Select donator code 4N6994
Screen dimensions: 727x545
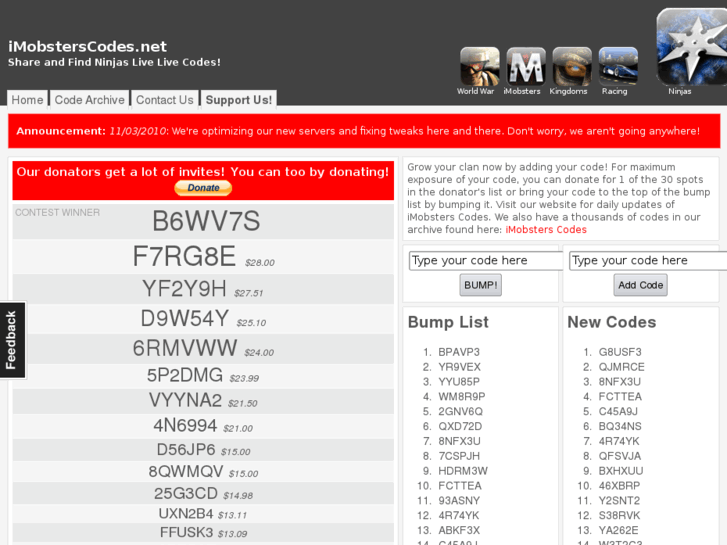click(x=185, y=425)
